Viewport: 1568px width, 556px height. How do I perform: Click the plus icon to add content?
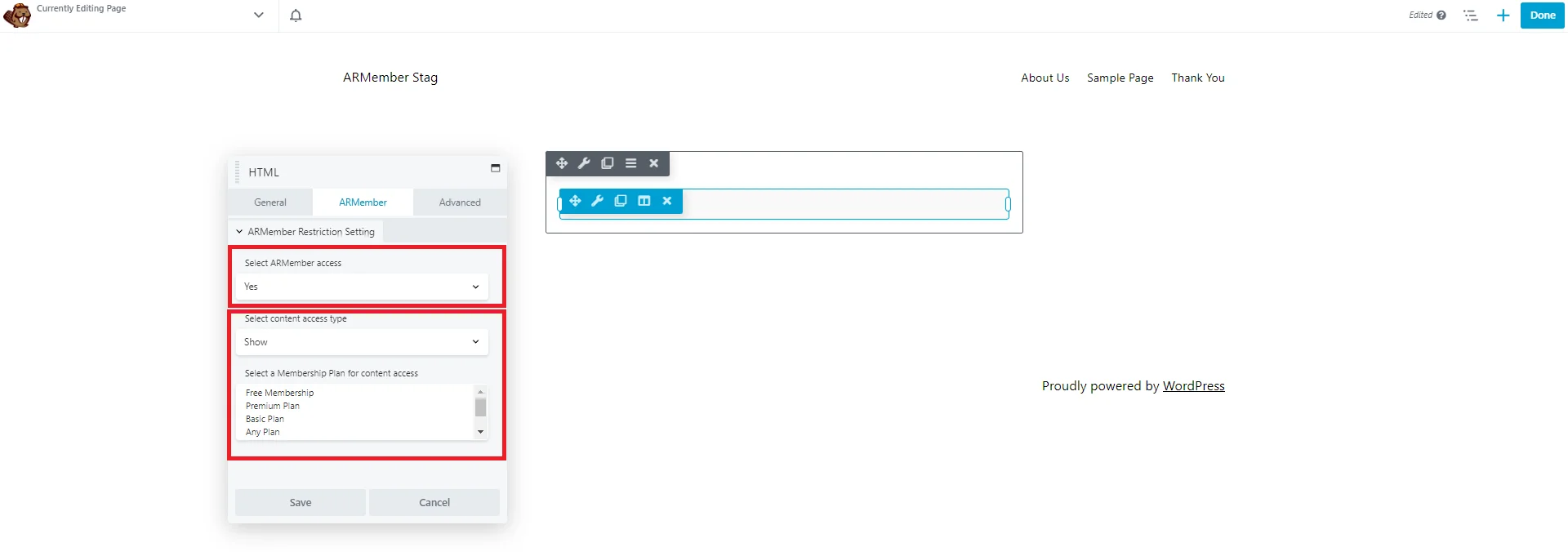tap(1503, 16)
